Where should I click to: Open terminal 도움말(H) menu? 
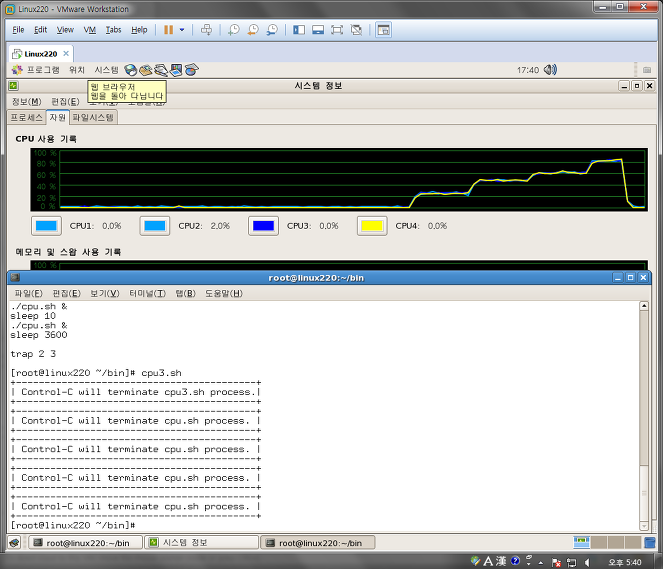pos(224,293)
